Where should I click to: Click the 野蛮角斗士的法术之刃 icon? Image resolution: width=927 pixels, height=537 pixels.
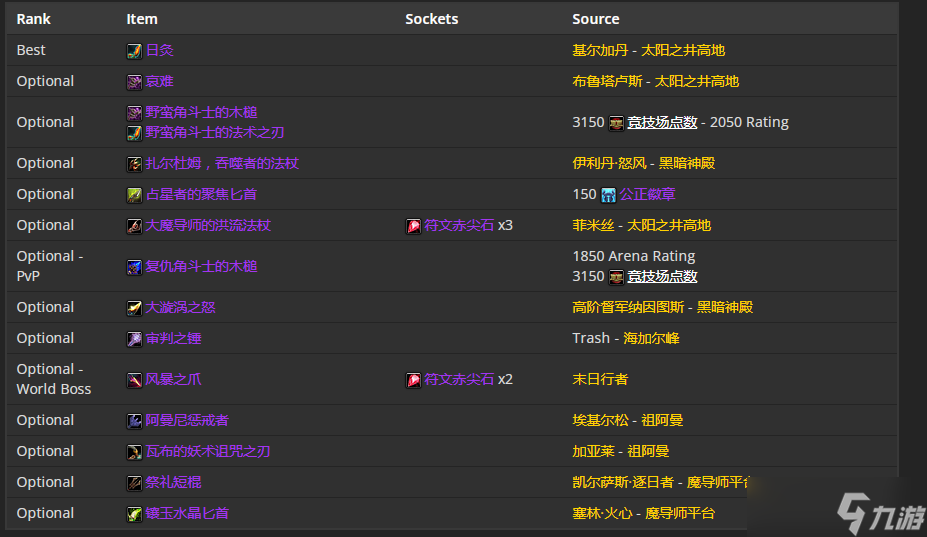[134, 132]
